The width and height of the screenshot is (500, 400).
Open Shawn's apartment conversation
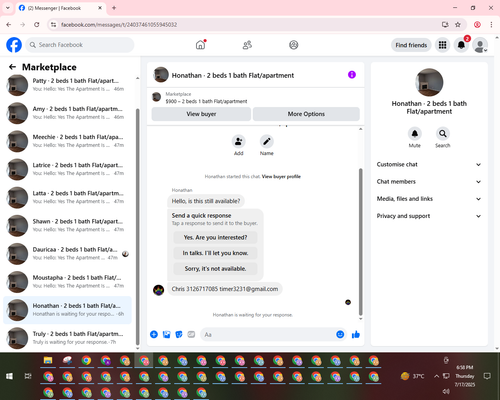67,225
